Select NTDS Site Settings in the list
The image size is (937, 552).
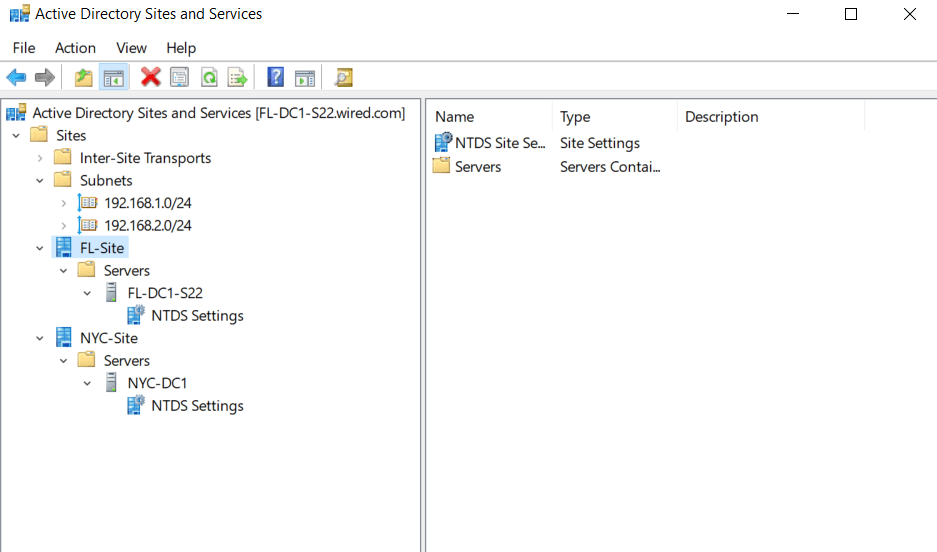489,143
